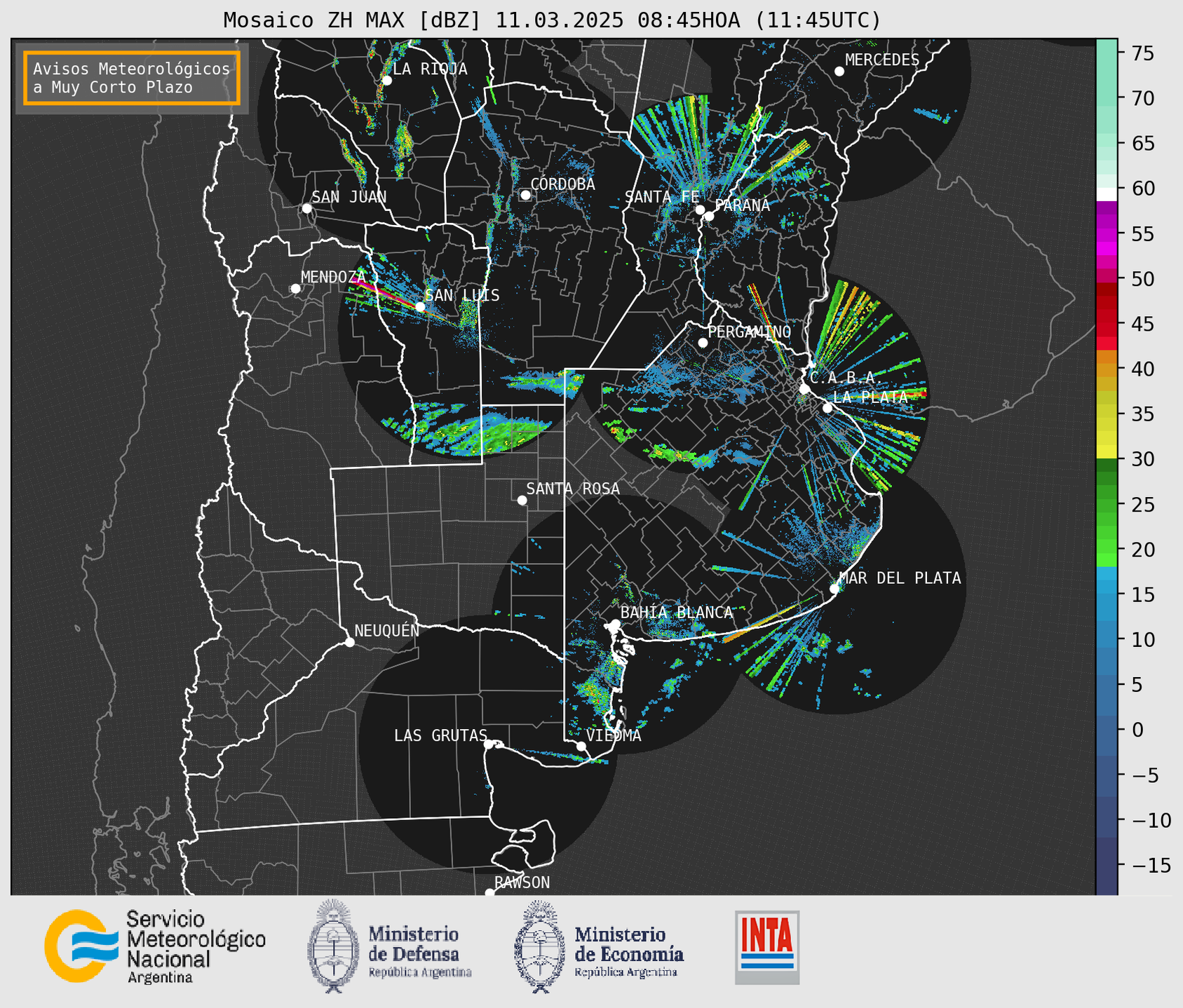Click the colorbar tick label 0

point(1137,730)
